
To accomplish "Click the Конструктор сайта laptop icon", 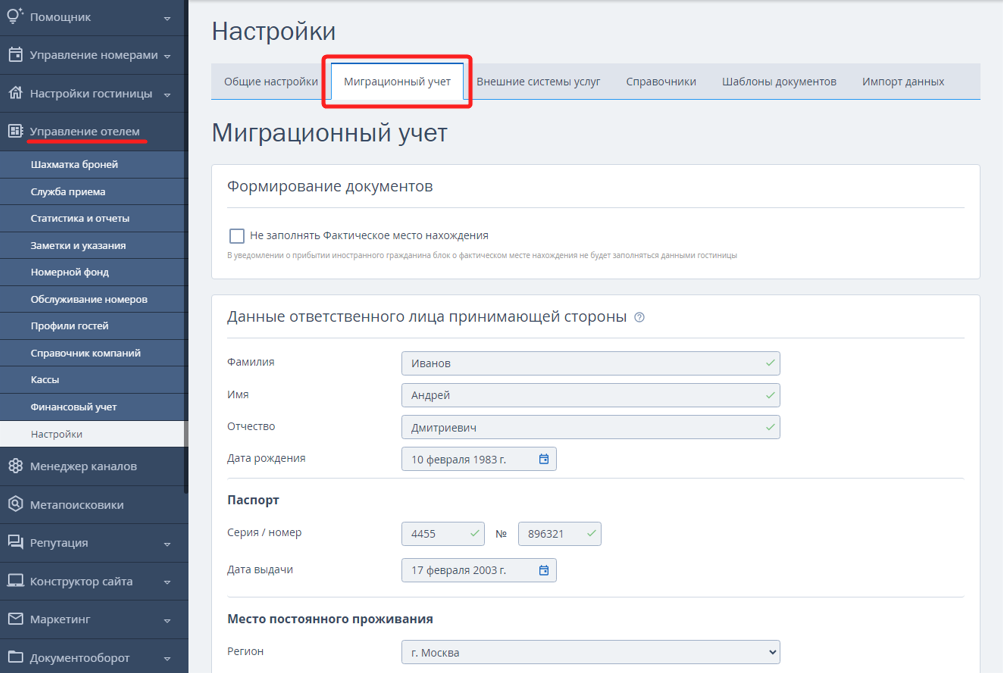I will pyautogui.click(x=15, y=581).
